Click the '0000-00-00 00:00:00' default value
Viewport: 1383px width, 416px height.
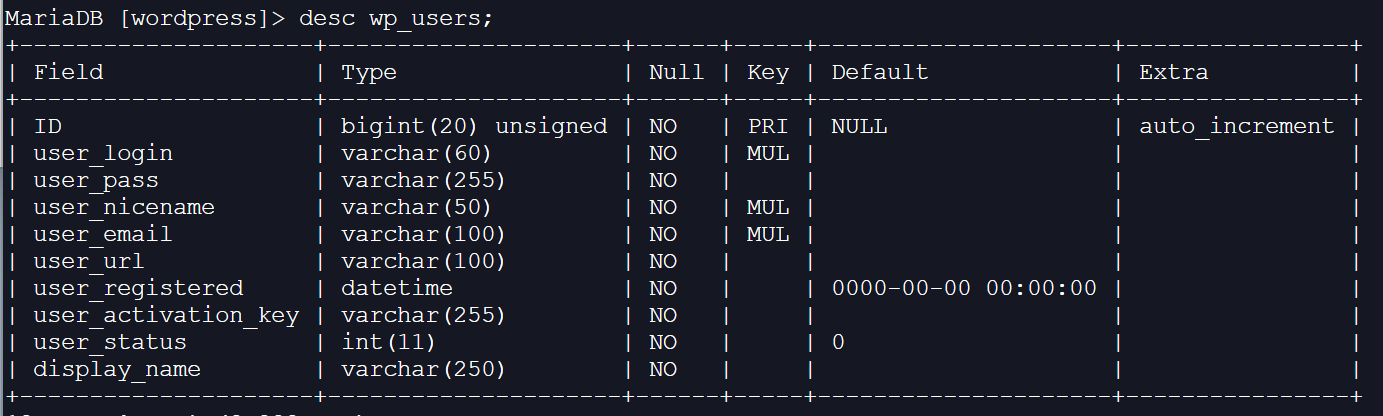(x=964, y=288)
